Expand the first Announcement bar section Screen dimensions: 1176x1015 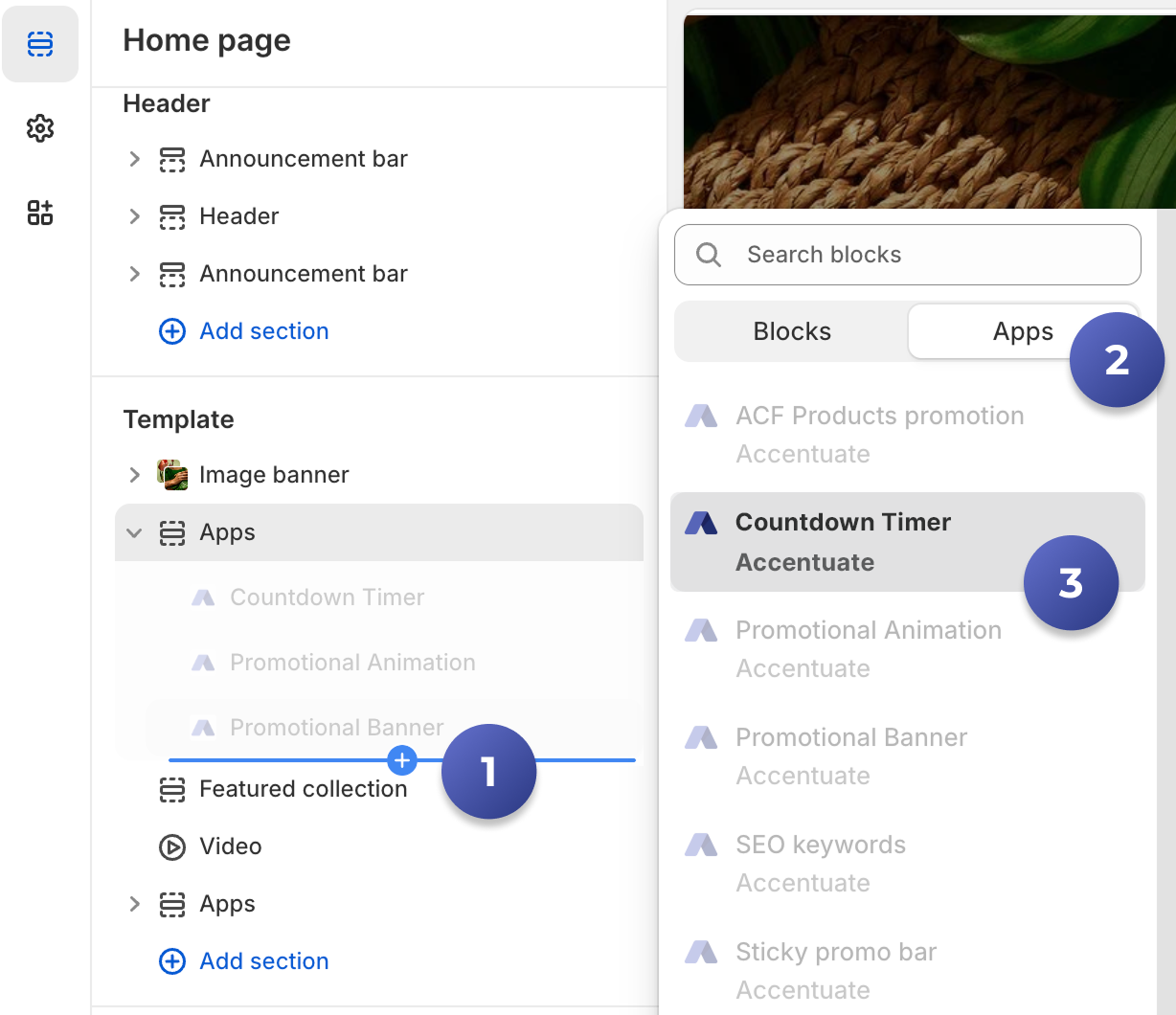(135, 159)
